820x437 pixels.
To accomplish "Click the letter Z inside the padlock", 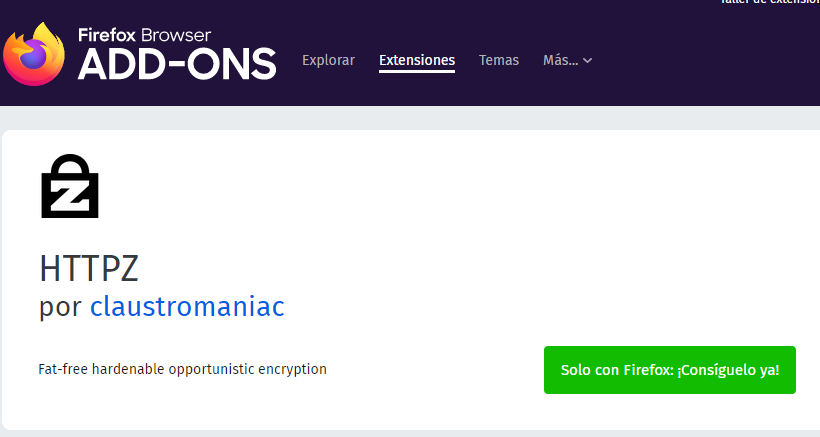I will (70, 196).
